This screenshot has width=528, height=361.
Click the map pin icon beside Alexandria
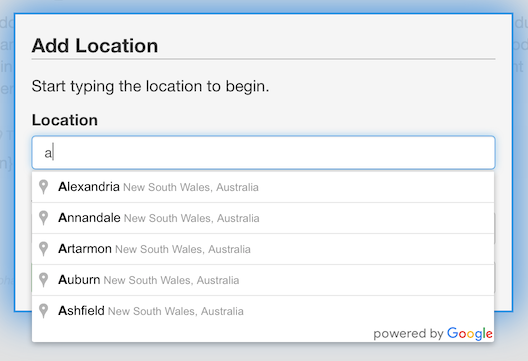click(43, 187)
